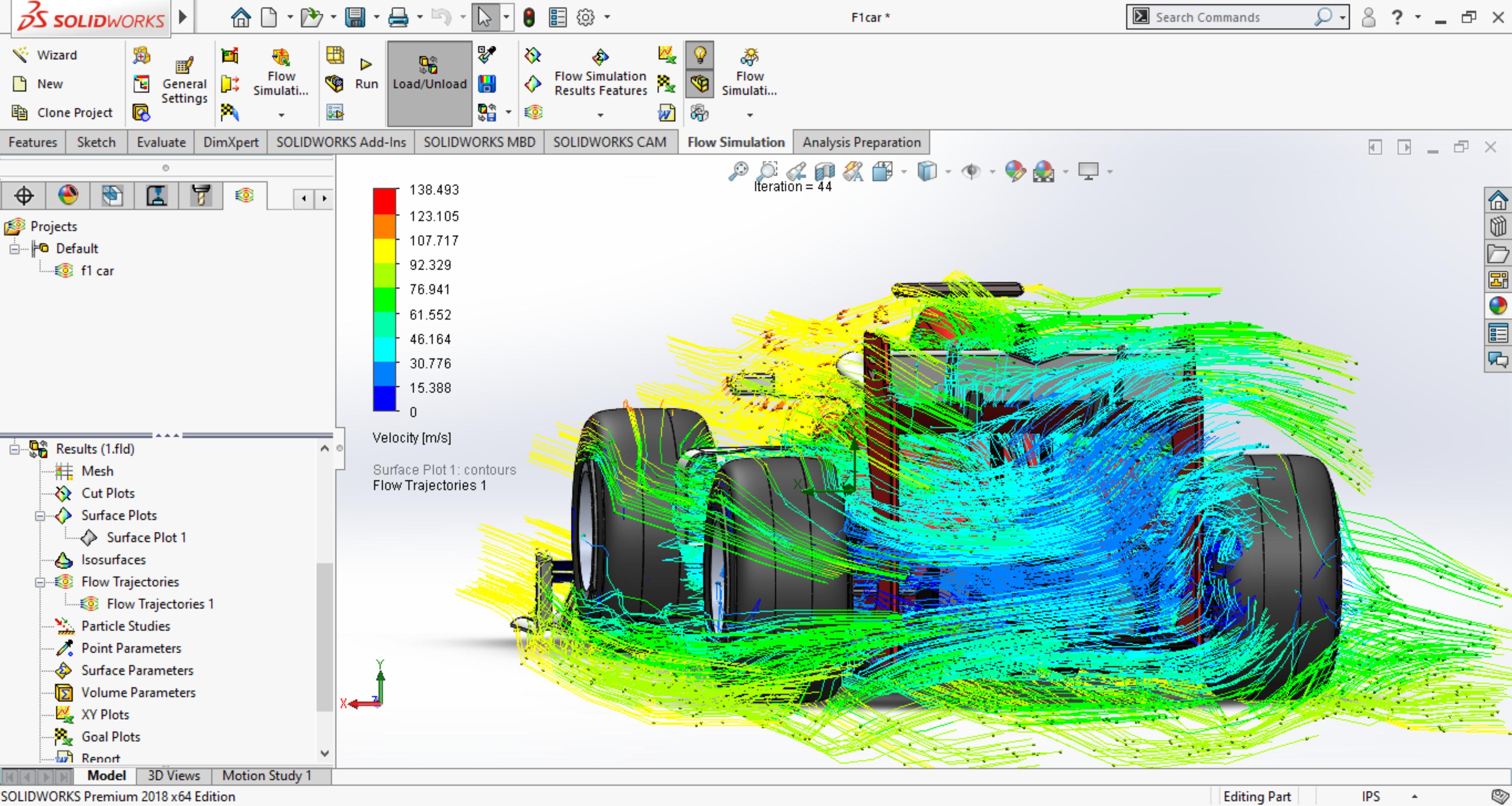The image size is (1512, 806).
Task: Select the Zoom to Fit view icon
Action: [x=738, y=171]
